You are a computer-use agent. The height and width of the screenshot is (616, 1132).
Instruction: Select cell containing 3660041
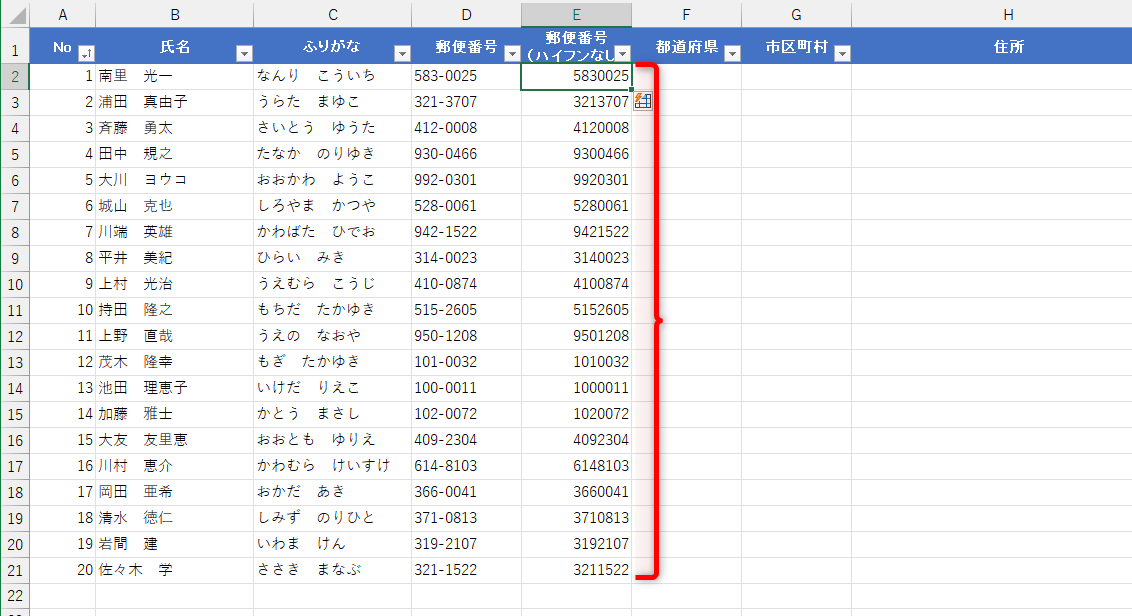coord(576,492)
